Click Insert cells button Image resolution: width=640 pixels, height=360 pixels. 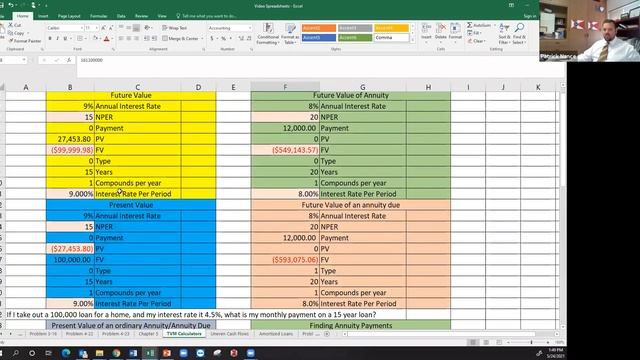[x=426, y=32]
